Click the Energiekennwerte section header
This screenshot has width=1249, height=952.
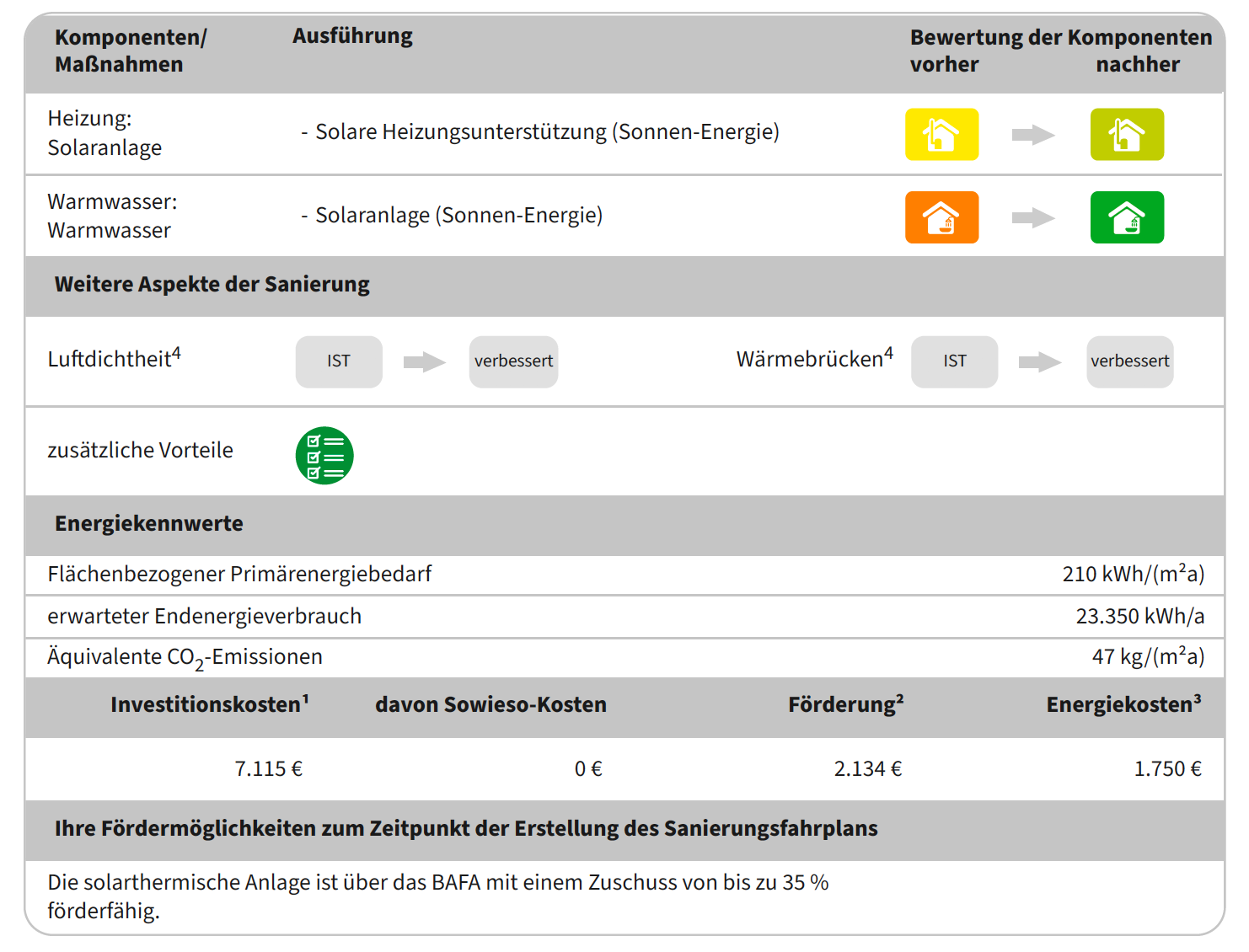[x=149, y=524]
